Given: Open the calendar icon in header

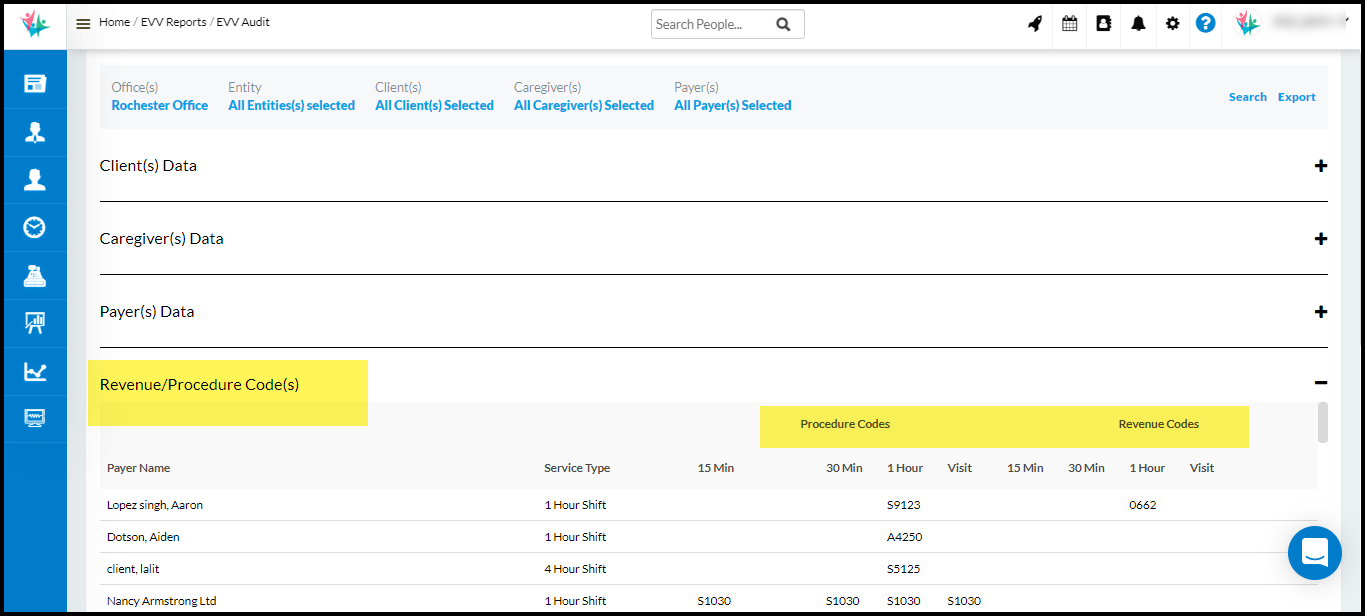Looking at the screenshot, I should point(1070,24).
